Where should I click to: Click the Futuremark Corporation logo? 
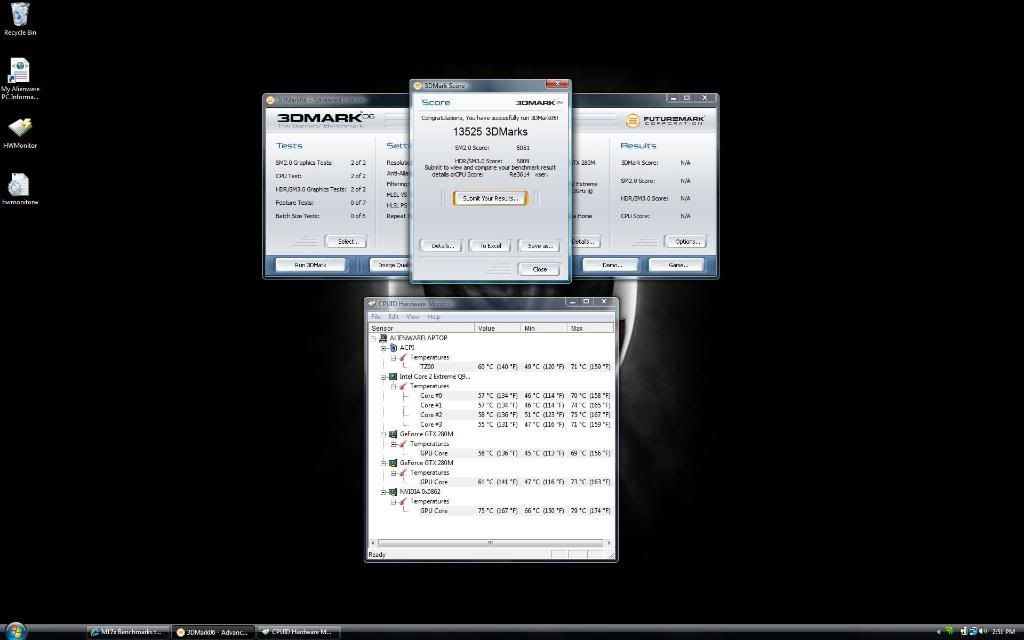[665, 120]
